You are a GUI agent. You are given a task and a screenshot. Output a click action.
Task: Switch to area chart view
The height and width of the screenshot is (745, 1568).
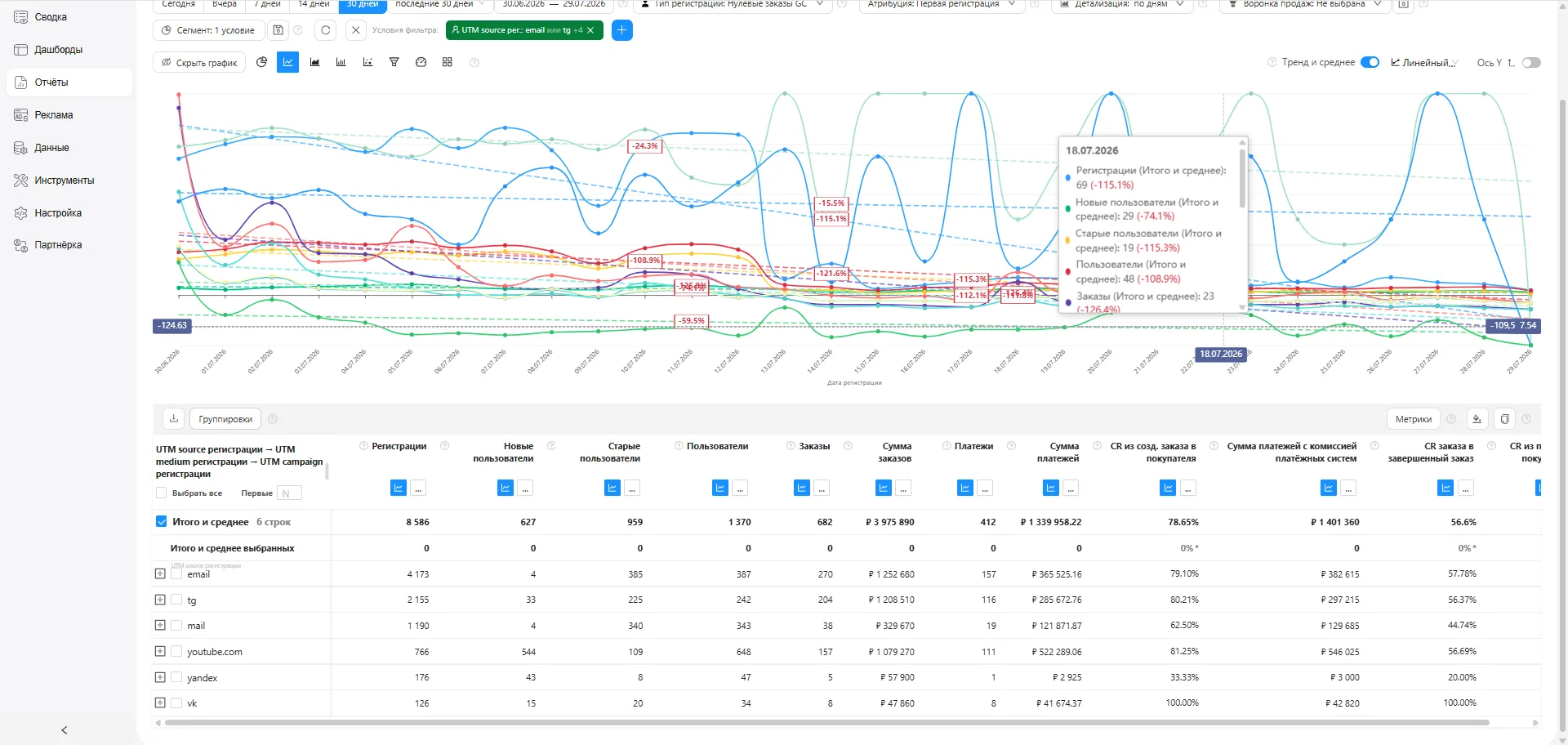pos(314,62)
